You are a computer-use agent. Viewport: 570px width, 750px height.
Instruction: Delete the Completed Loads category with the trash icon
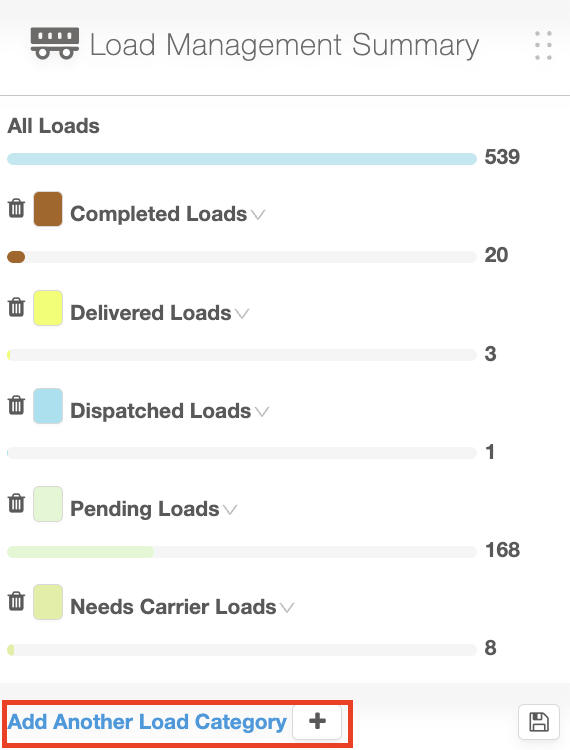click(x=16, y=208)
